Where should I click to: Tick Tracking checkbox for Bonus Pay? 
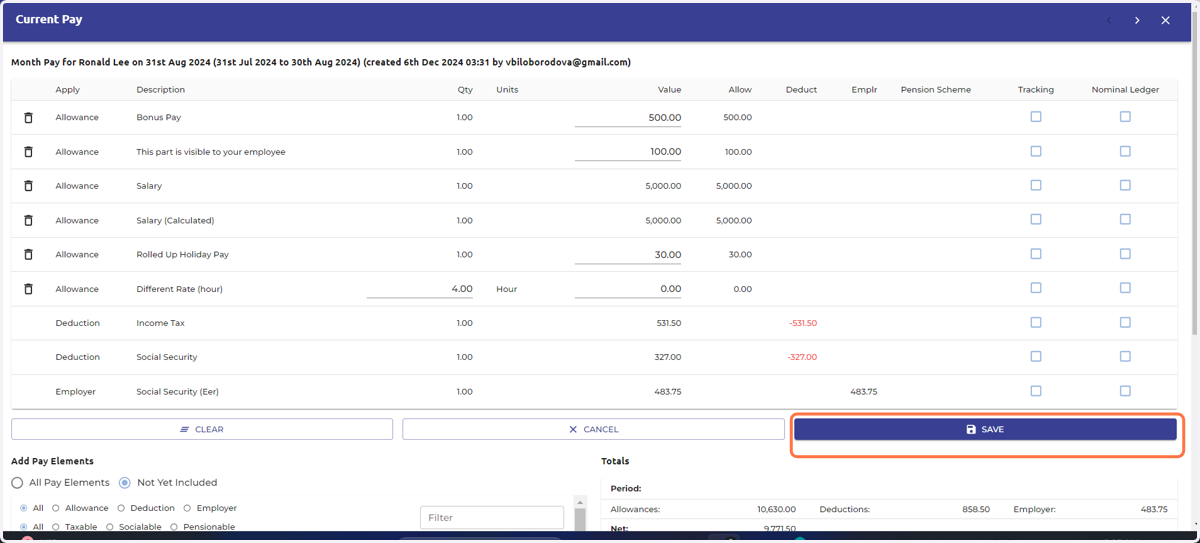click(1036, 117)
